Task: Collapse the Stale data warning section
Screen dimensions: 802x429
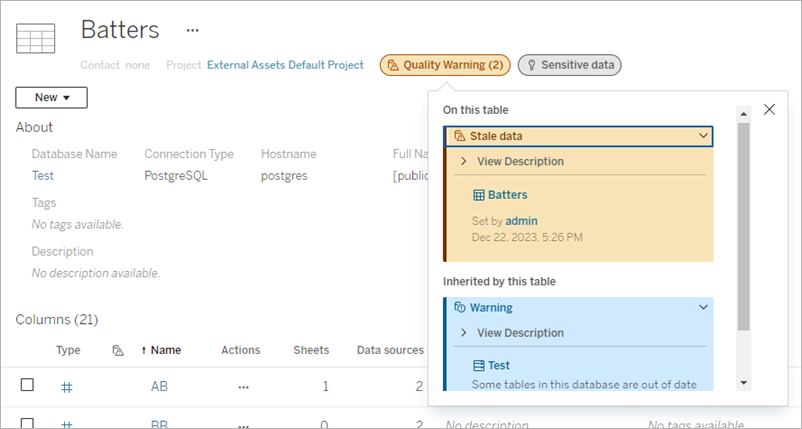Action: pyautogui.click(x=704, y=136)
